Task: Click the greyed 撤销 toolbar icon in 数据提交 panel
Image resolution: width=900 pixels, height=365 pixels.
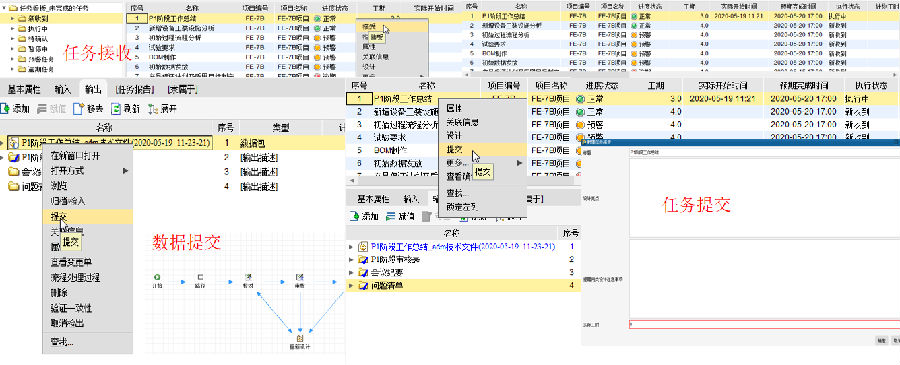Action: pos(42,108)
